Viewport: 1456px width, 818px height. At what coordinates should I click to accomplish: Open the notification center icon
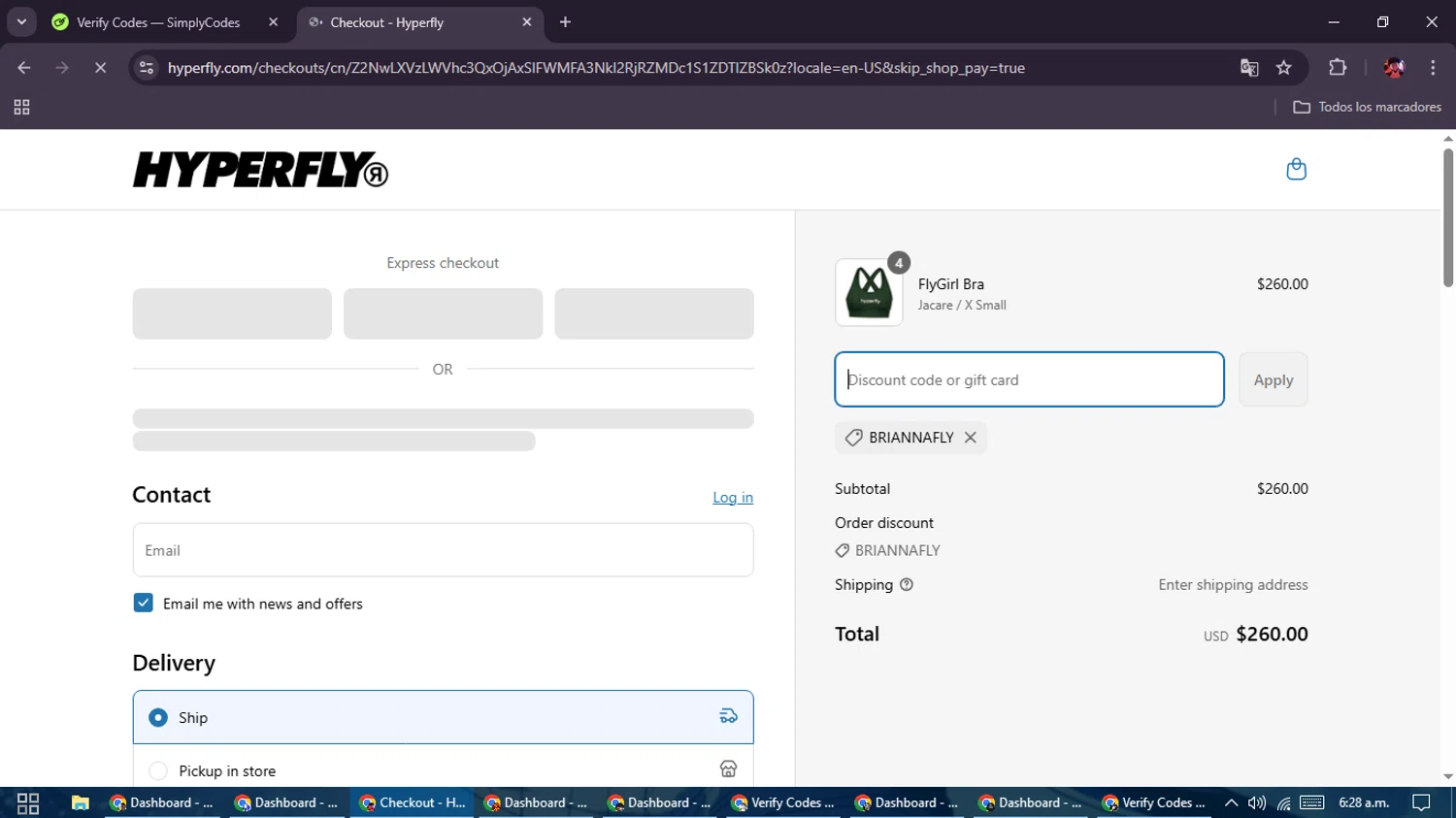click(x=1421, y=802)
